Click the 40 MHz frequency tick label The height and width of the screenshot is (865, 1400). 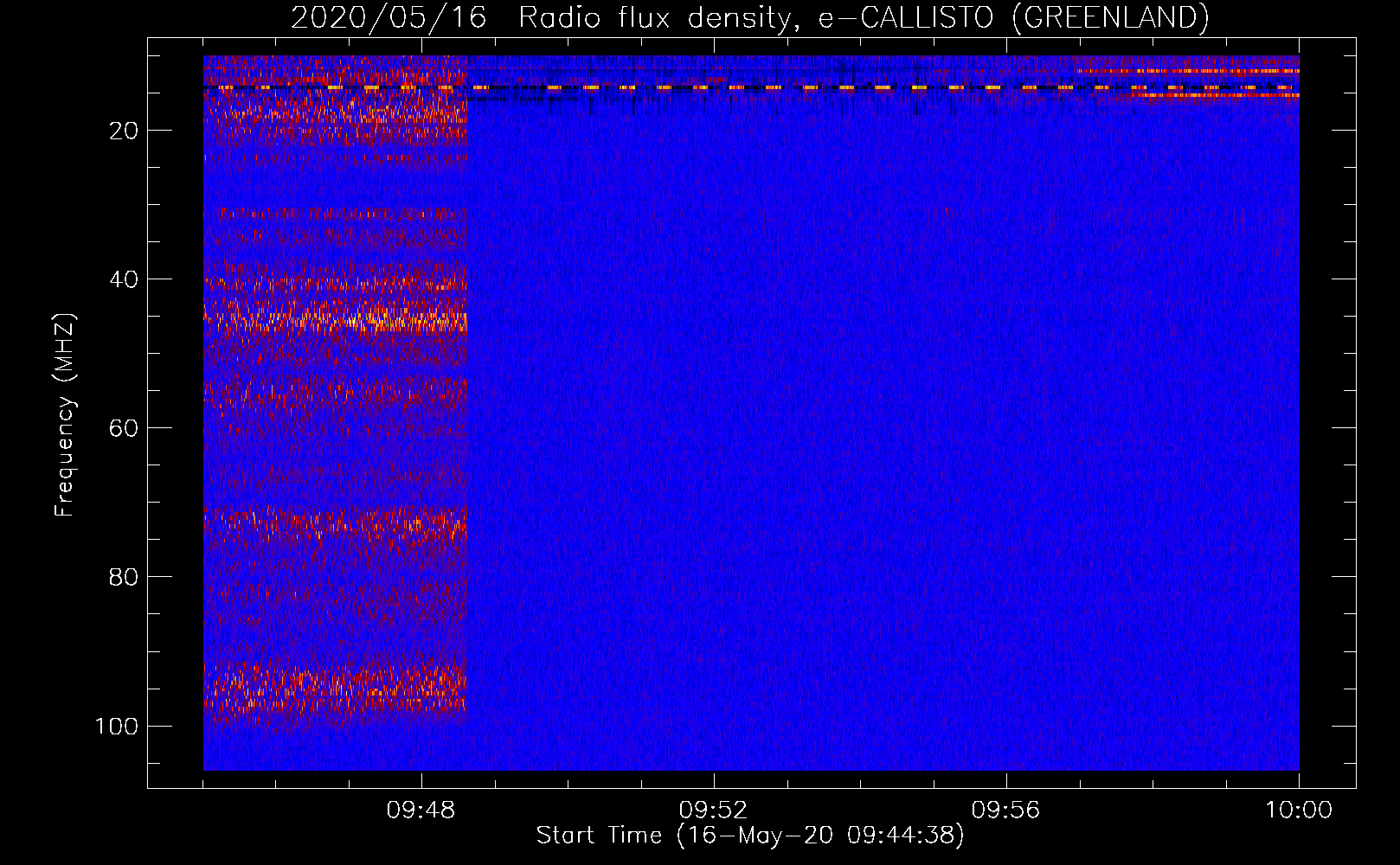(x=124, y=279)
